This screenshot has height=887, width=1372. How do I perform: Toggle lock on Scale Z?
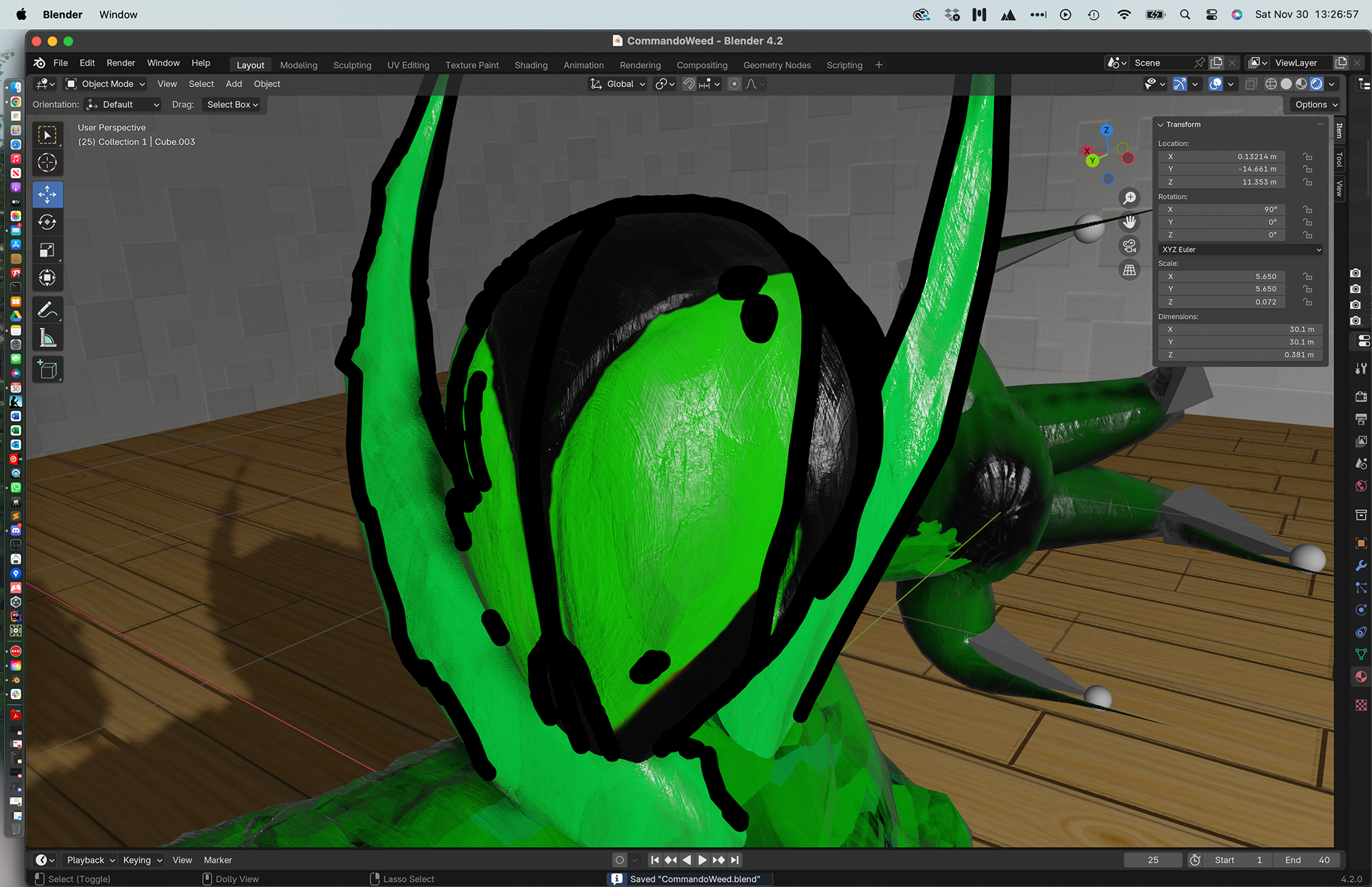[x=1307, y=302]
